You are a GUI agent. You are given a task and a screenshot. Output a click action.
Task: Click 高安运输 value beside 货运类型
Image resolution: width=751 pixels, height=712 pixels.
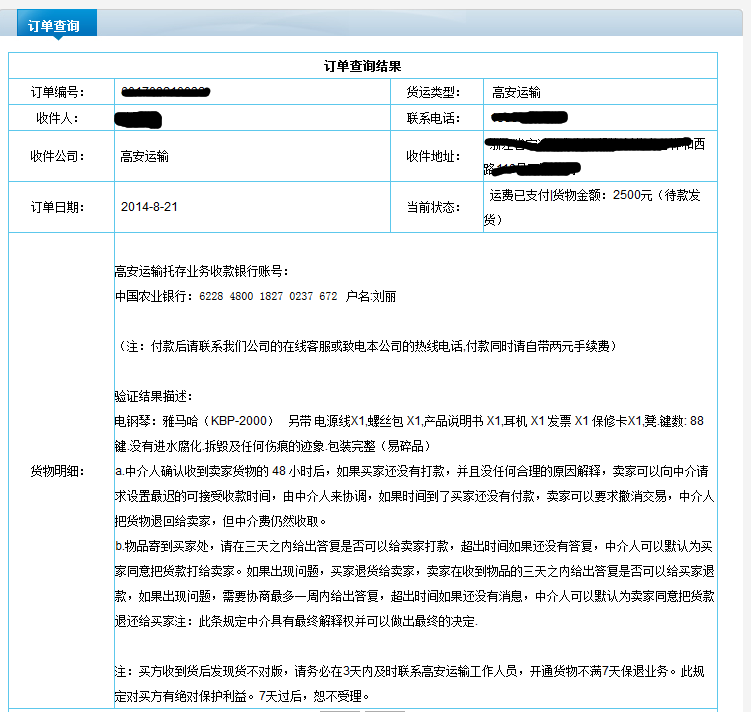[517, 92]
